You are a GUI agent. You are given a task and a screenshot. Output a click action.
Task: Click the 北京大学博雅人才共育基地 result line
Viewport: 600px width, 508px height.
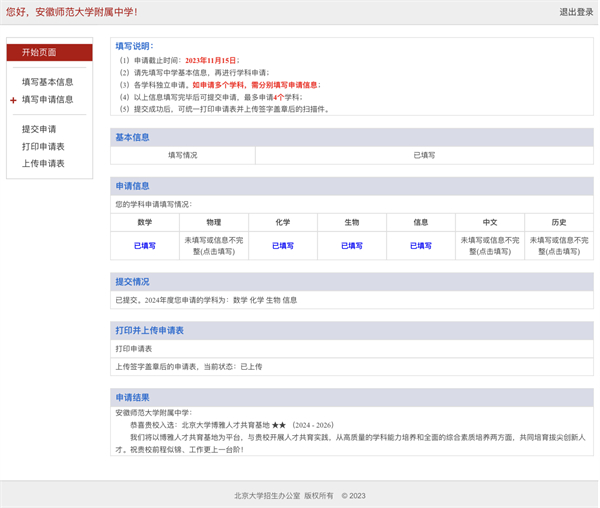[x=232, y=425]
